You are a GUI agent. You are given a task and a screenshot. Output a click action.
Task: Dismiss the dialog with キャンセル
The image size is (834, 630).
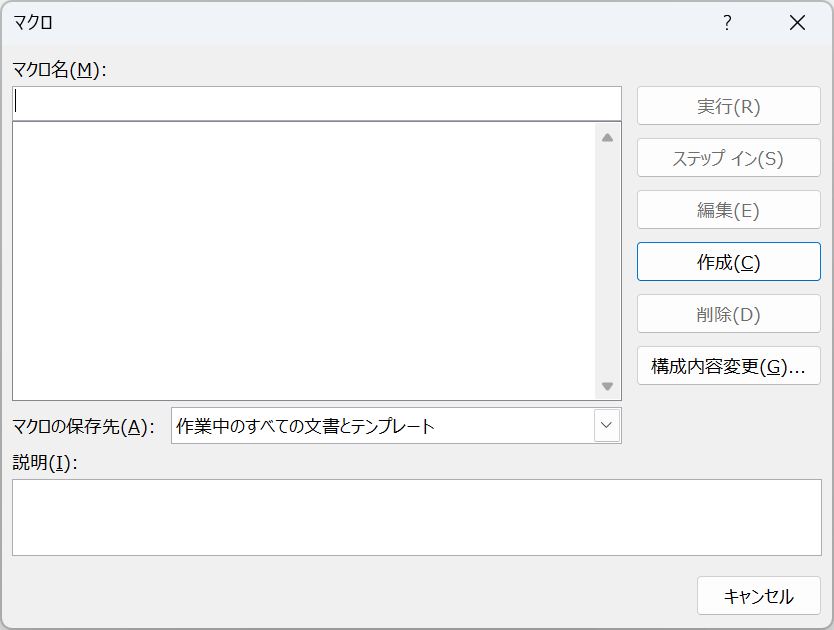coord(758,596)
